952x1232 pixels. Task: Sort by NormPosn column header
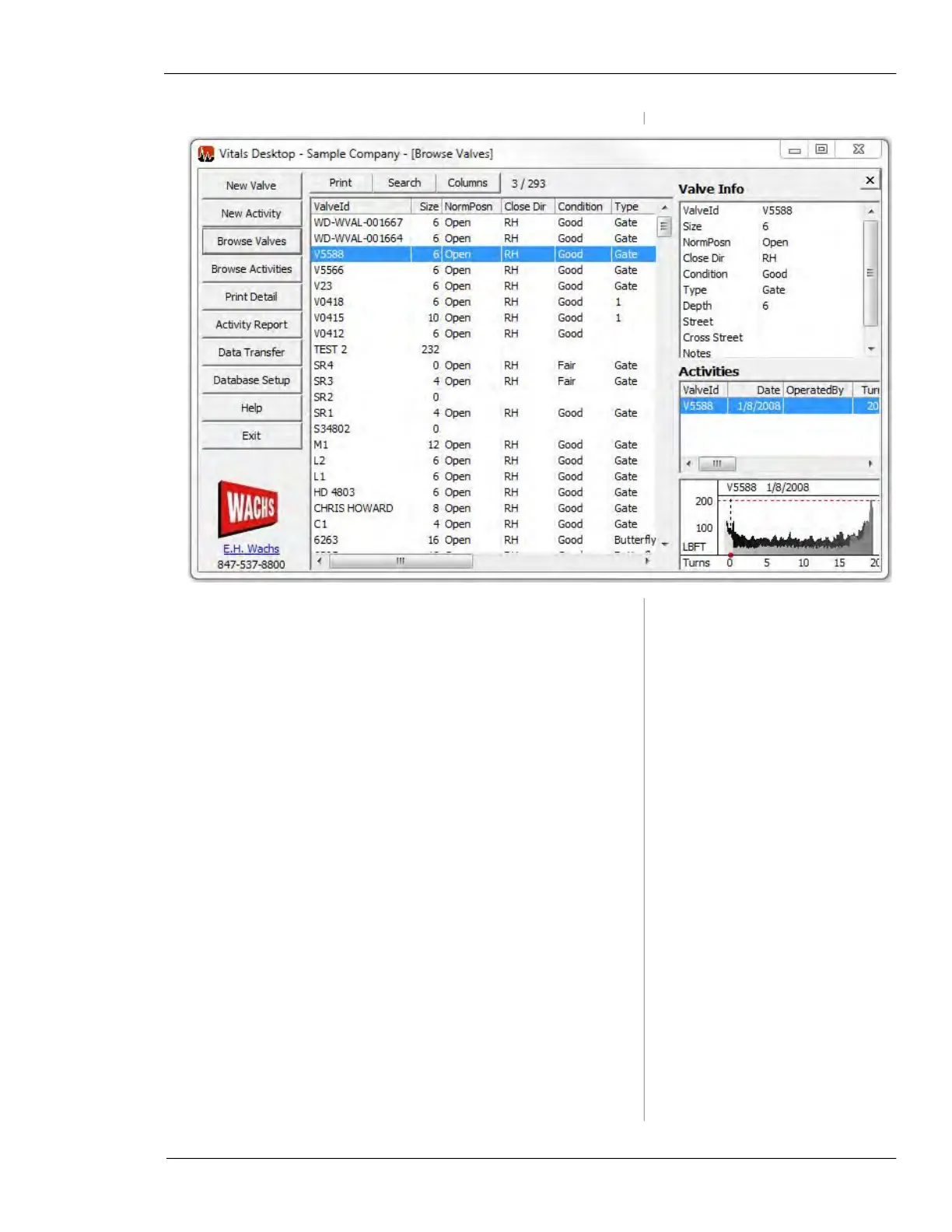pos(471,207)
